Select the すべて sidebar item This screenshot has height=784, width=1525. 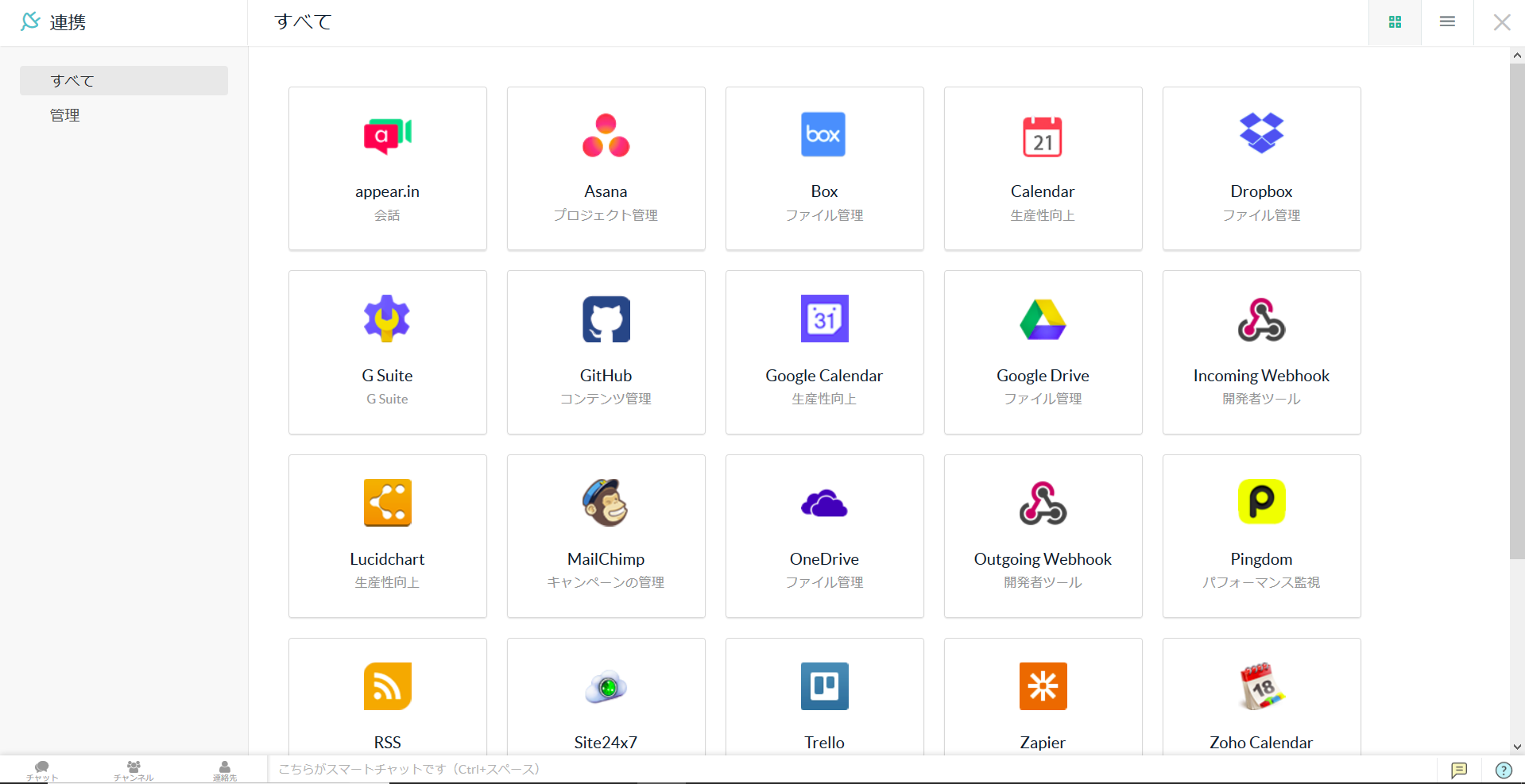(x=124, y=81)
